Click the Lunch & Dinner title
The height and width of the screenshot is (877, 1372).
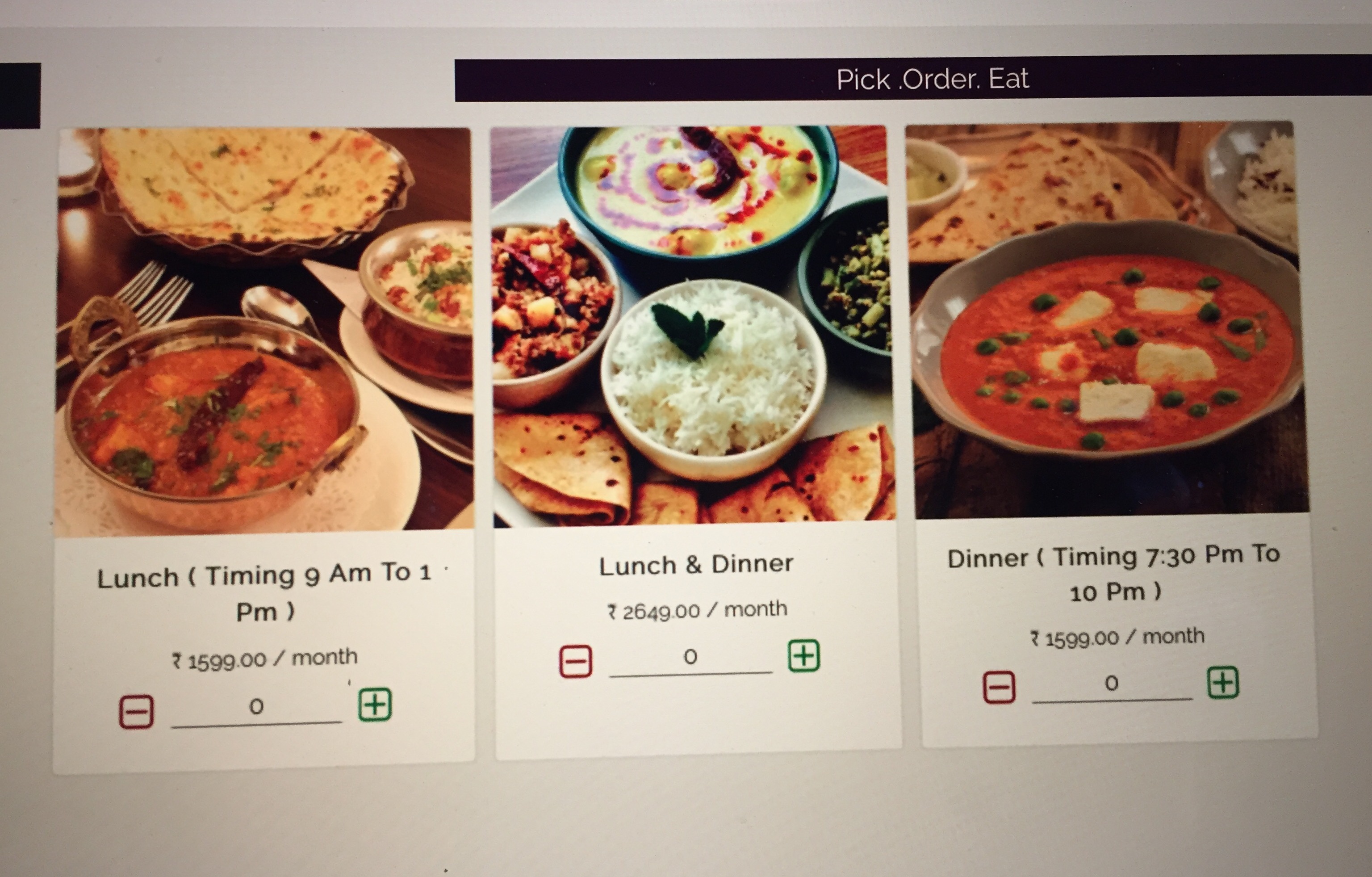click(696, 565)
